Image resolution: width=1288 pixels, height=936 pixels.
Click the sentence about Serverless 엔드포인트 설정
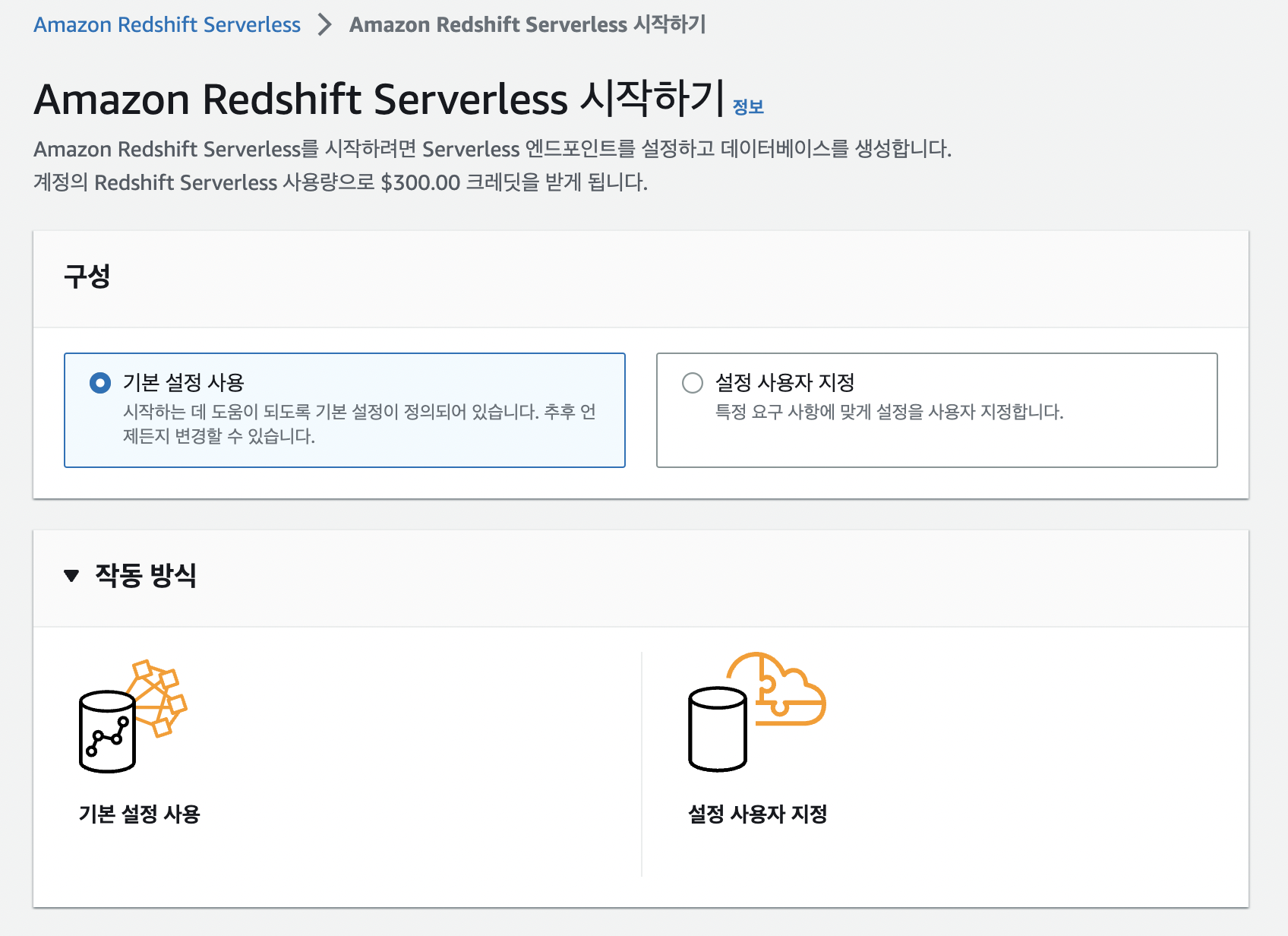(x=492, y=149)
